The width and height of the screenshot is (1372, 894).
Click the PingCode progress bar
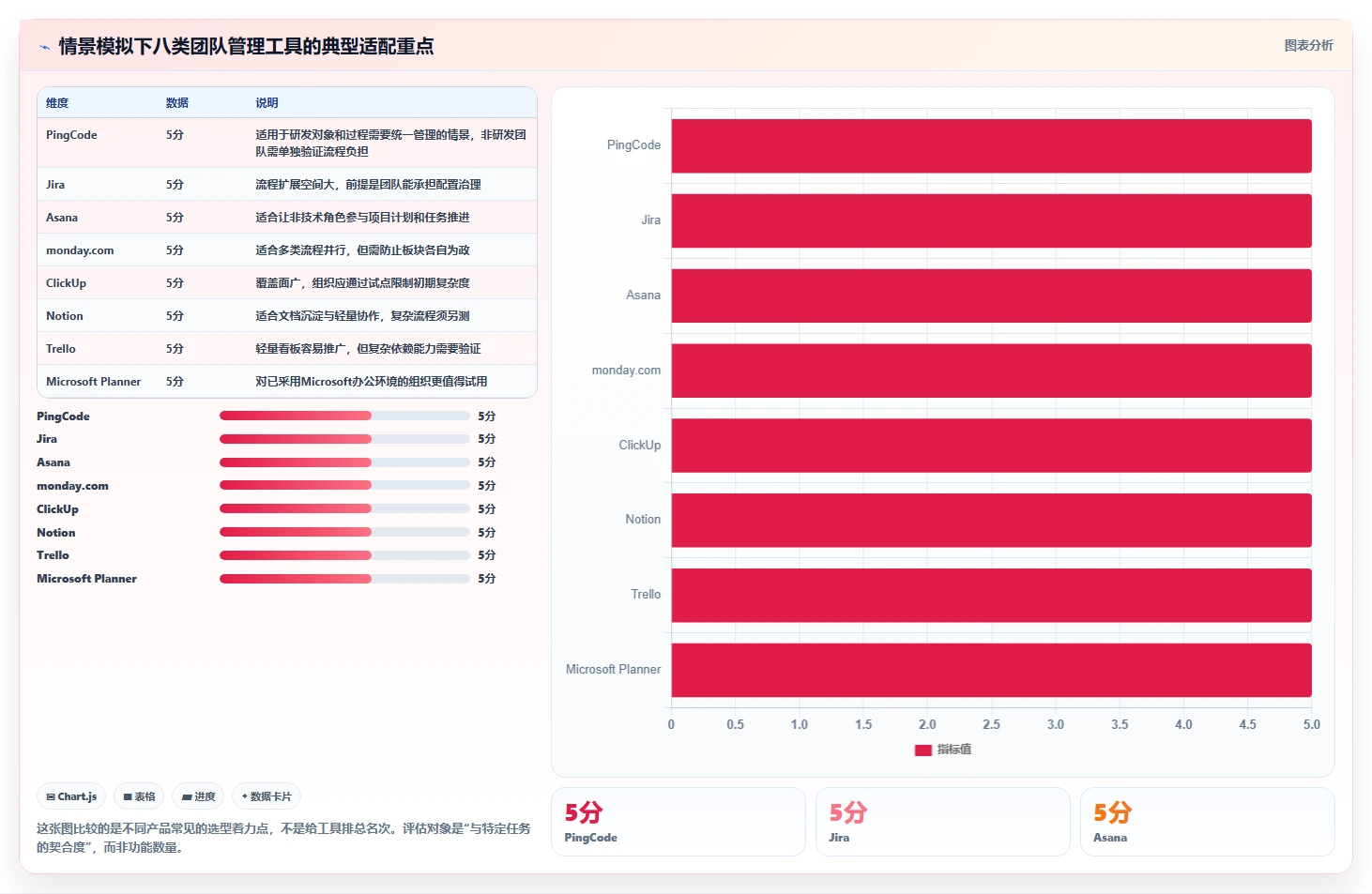click(344, 416)
